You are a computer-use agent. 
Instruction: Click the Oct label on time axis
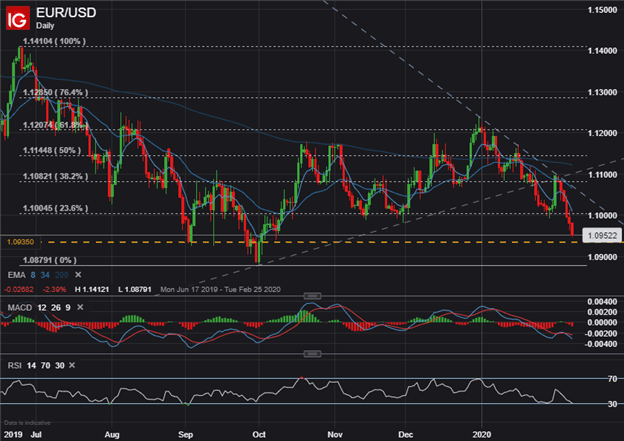[259, 434]
